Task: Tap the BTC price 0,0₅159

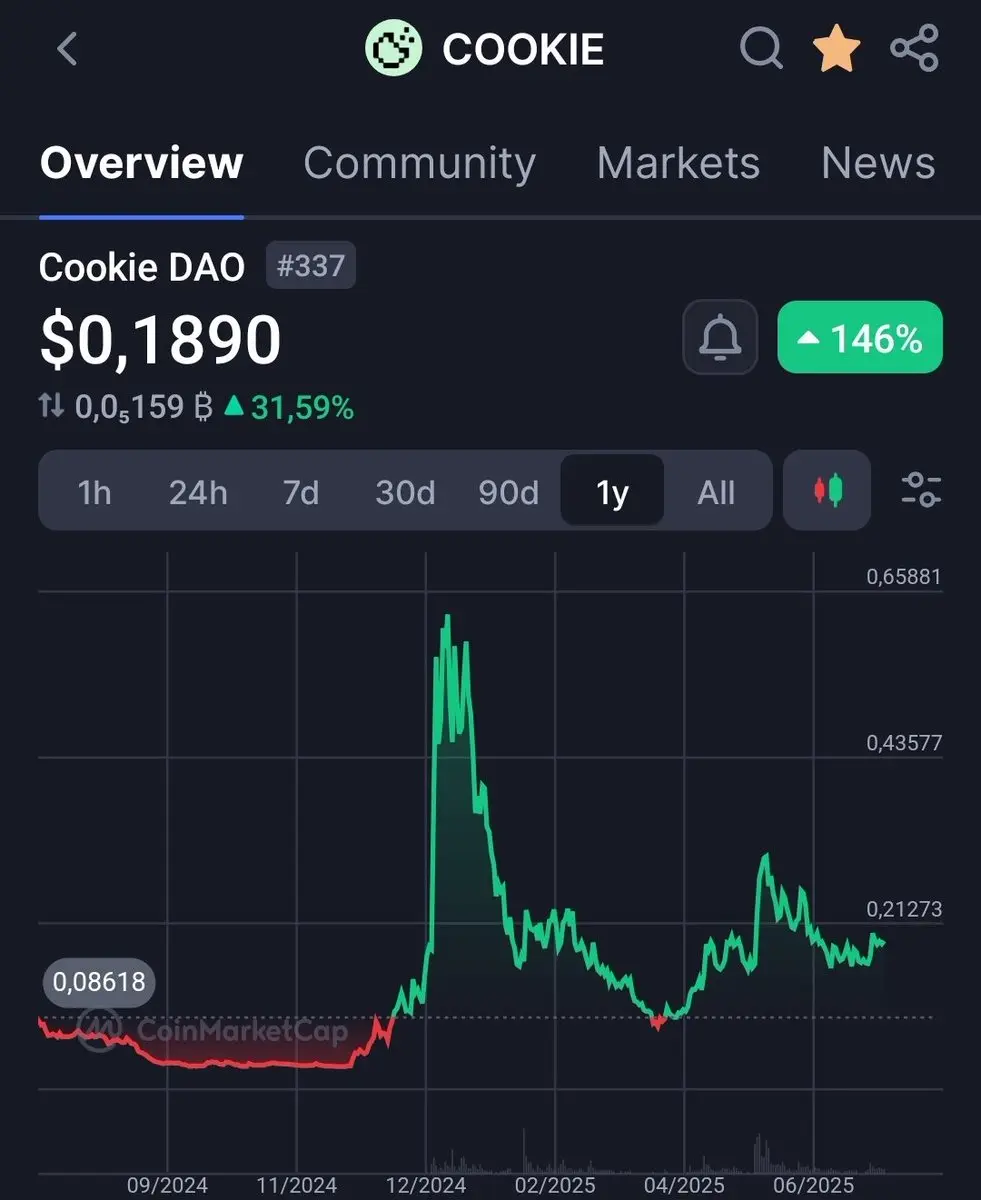Action: point(144,407)
